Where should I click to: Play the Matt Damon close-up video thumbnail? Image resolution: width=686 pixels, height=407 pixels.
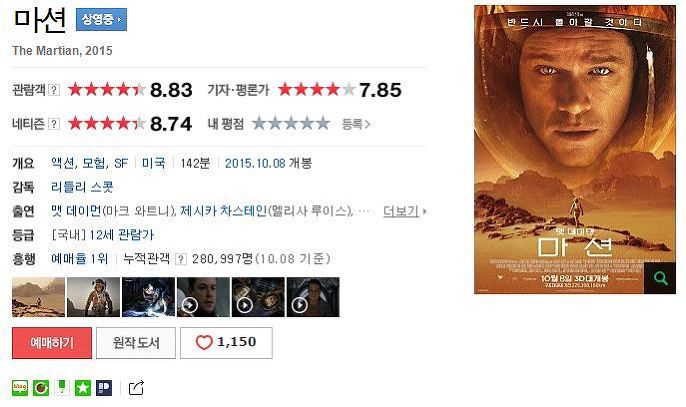(x=203, y=297)
